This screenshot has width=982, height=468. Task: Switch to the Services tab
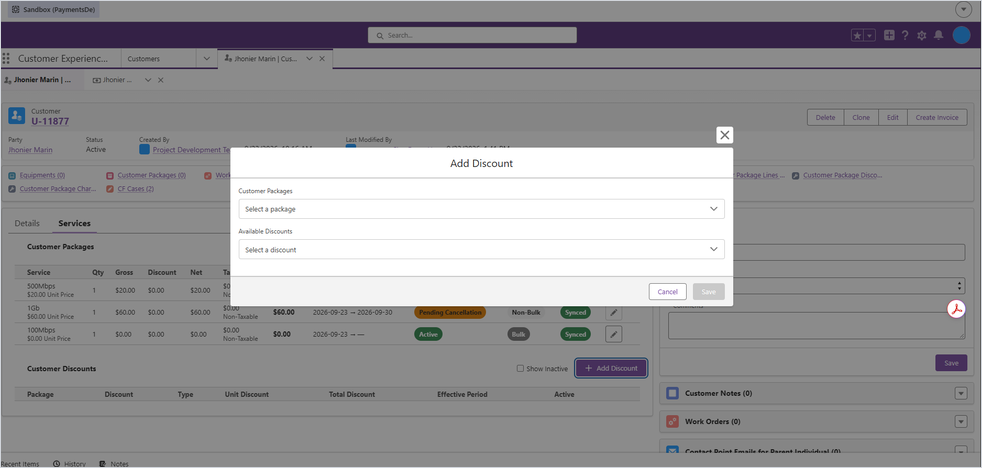click(x=75, y=223)
